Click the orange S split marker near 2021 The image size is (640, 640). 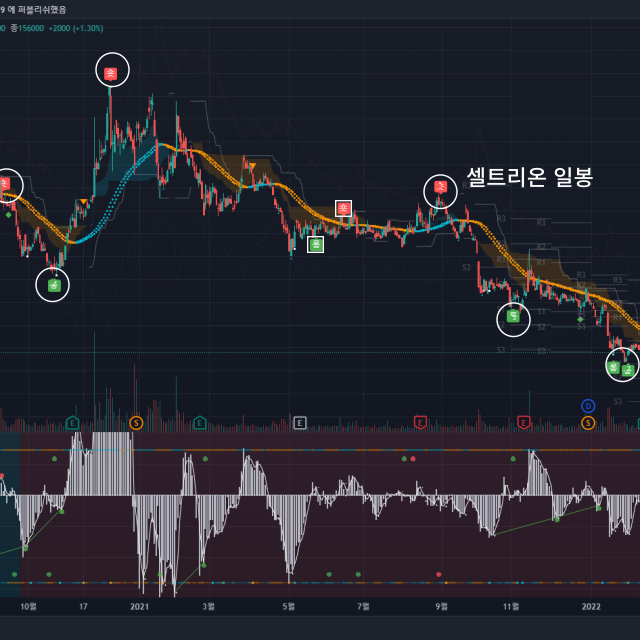[136, 423]
